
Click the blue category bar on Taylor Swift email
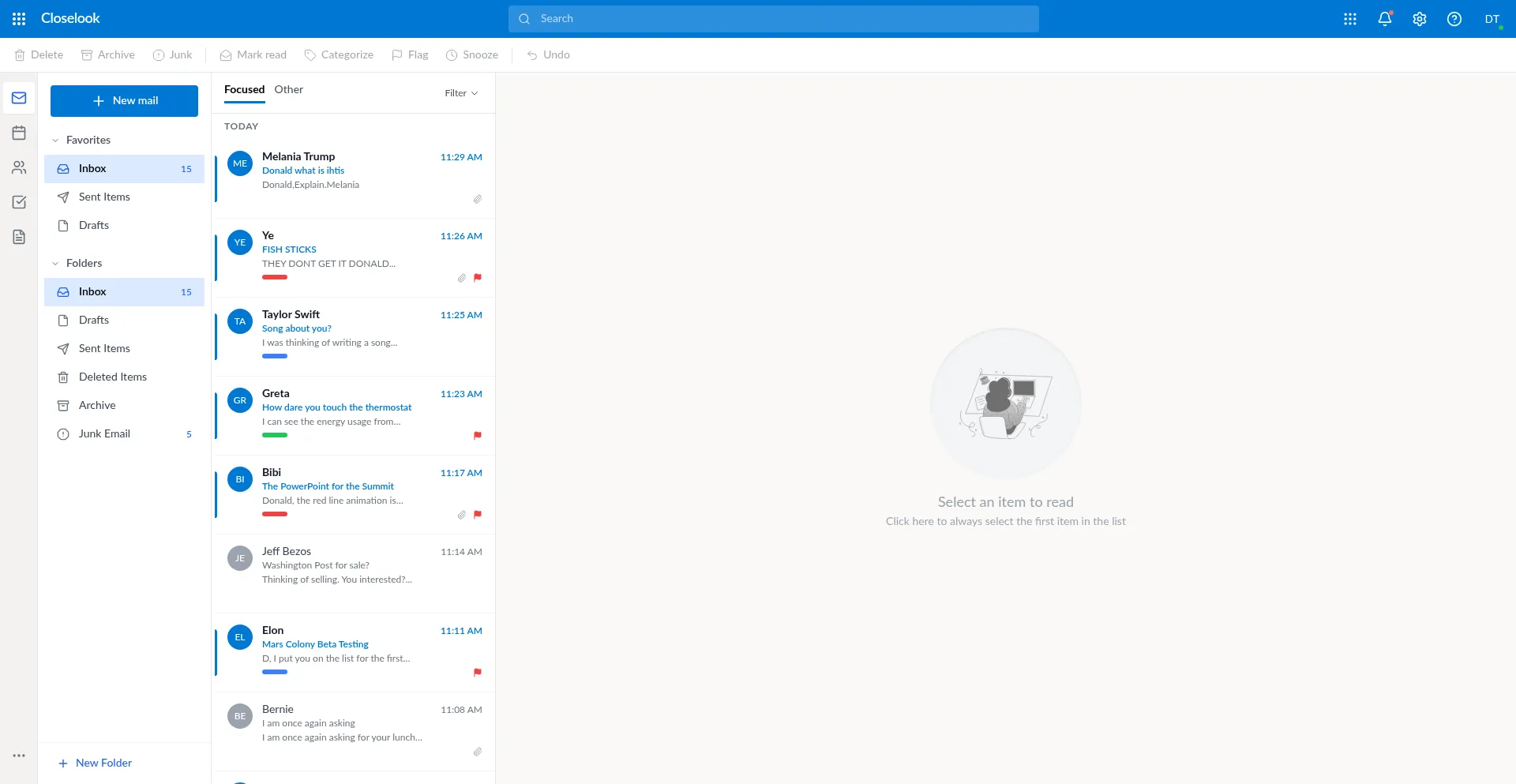[x=275, y=356]
